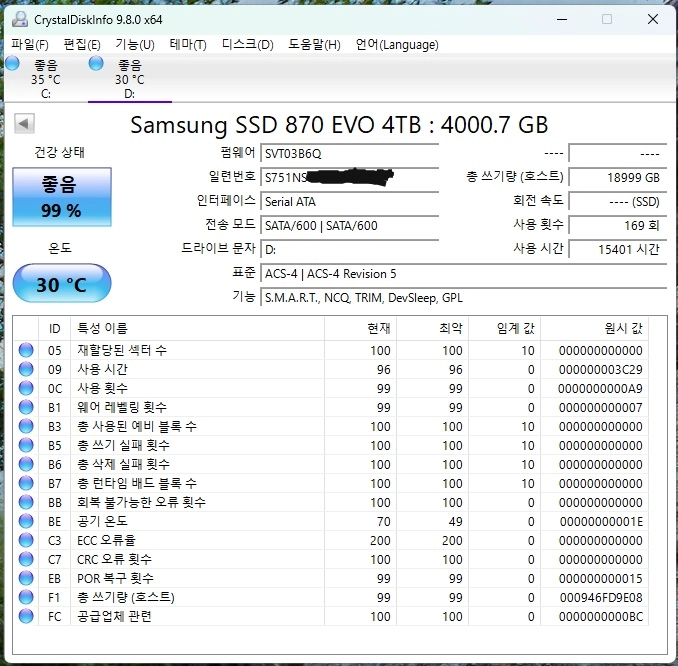Click status icon of row BE 공기 온도
The width and height of the screenshot is (678, 666).
coord(26,521)
